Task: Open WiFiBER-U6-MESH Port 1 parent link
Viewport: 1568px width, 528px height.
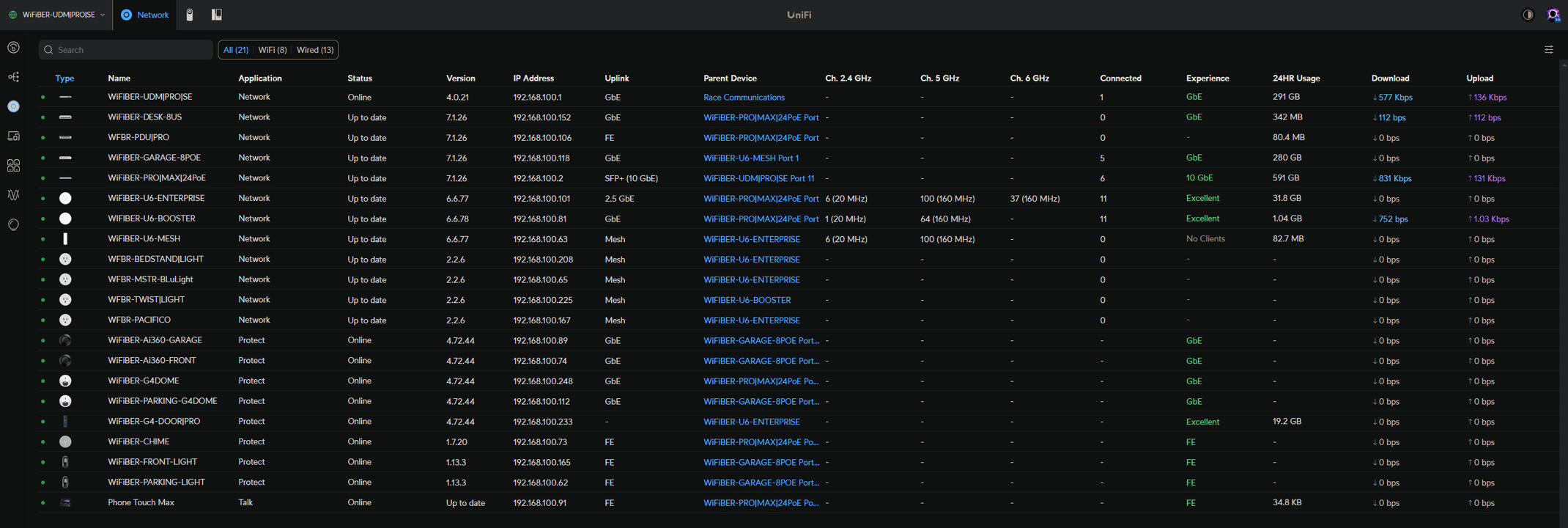Action: 751,158
